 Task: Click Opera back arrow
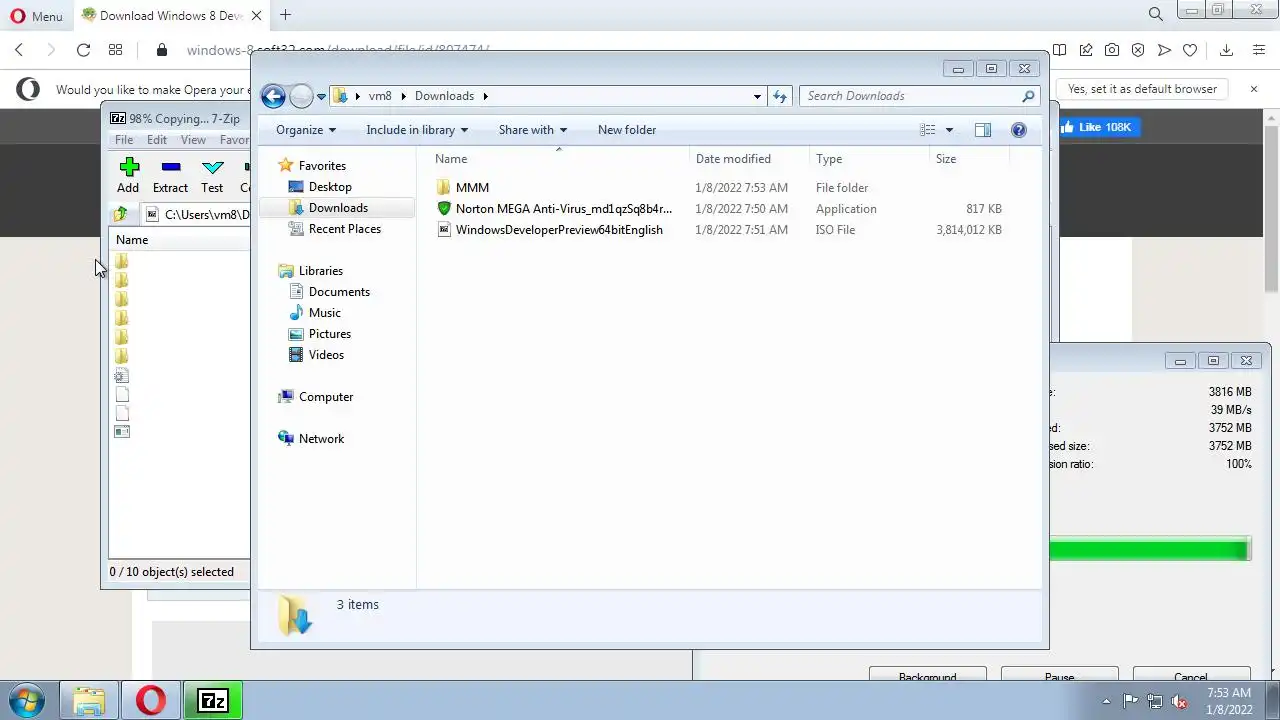pos(19,50)
